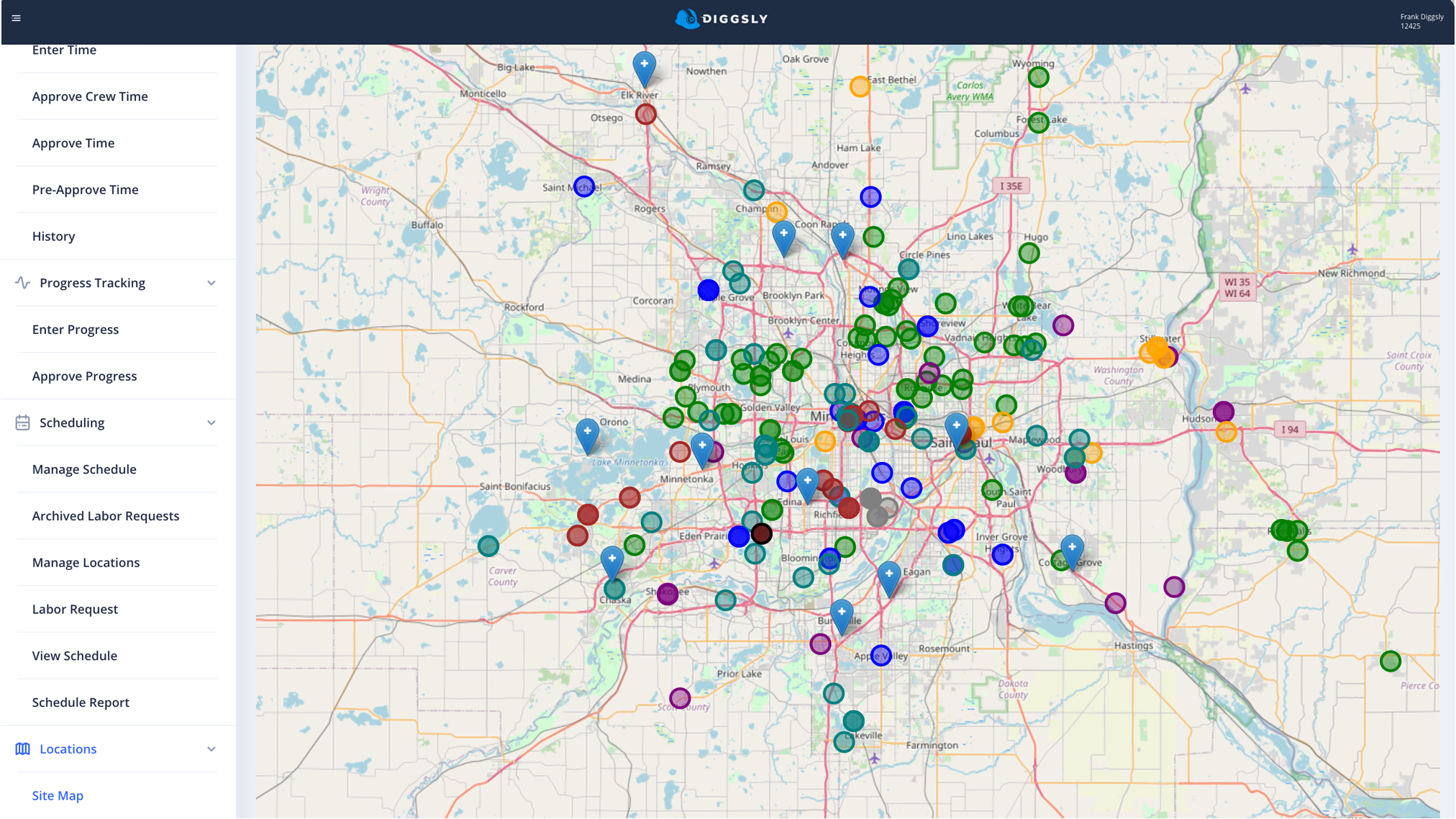
Task: Select Site Map link in sidebar
Action: point(57,794)
